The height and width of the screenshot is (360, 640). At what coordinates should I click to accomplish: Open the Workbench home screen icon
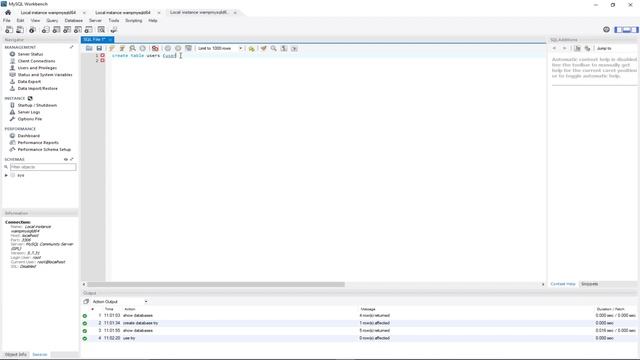click(8, 13)
